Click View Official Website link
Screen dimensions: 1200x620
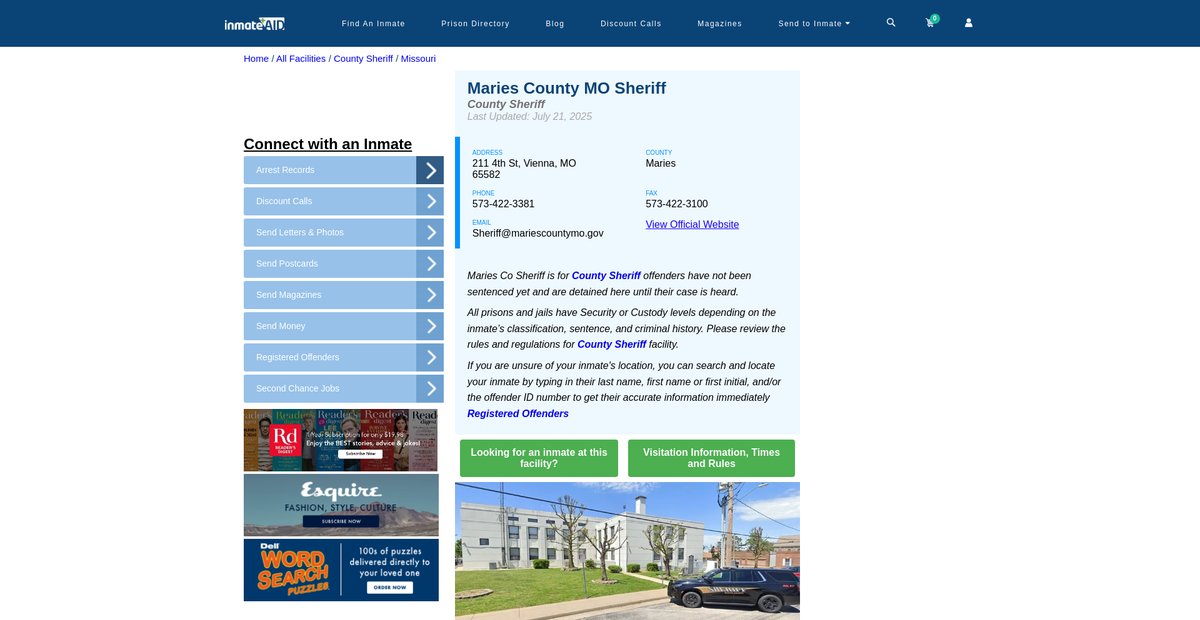tap(692, 224)
